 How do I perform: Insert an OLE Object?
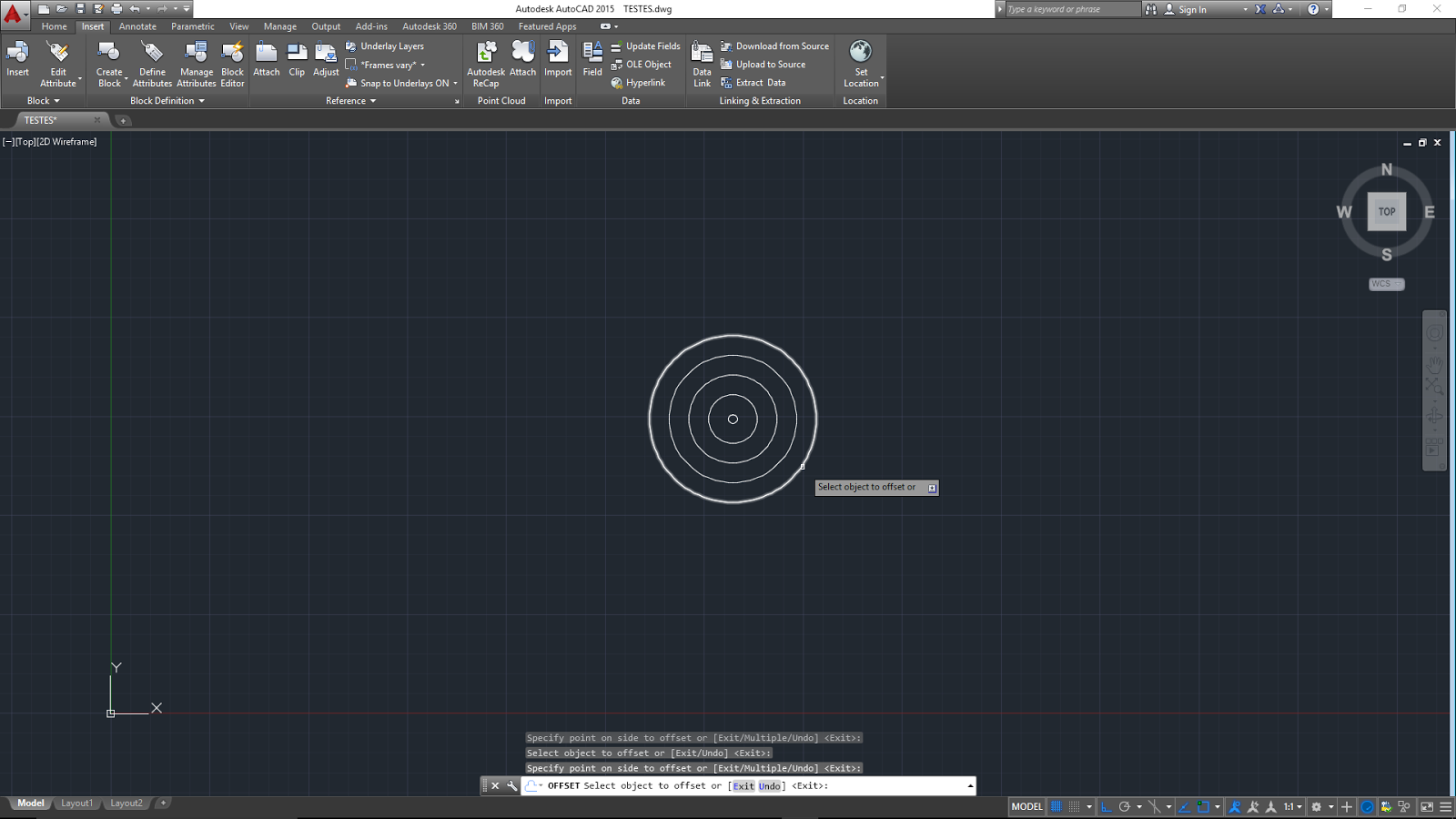tap(643, 64)
